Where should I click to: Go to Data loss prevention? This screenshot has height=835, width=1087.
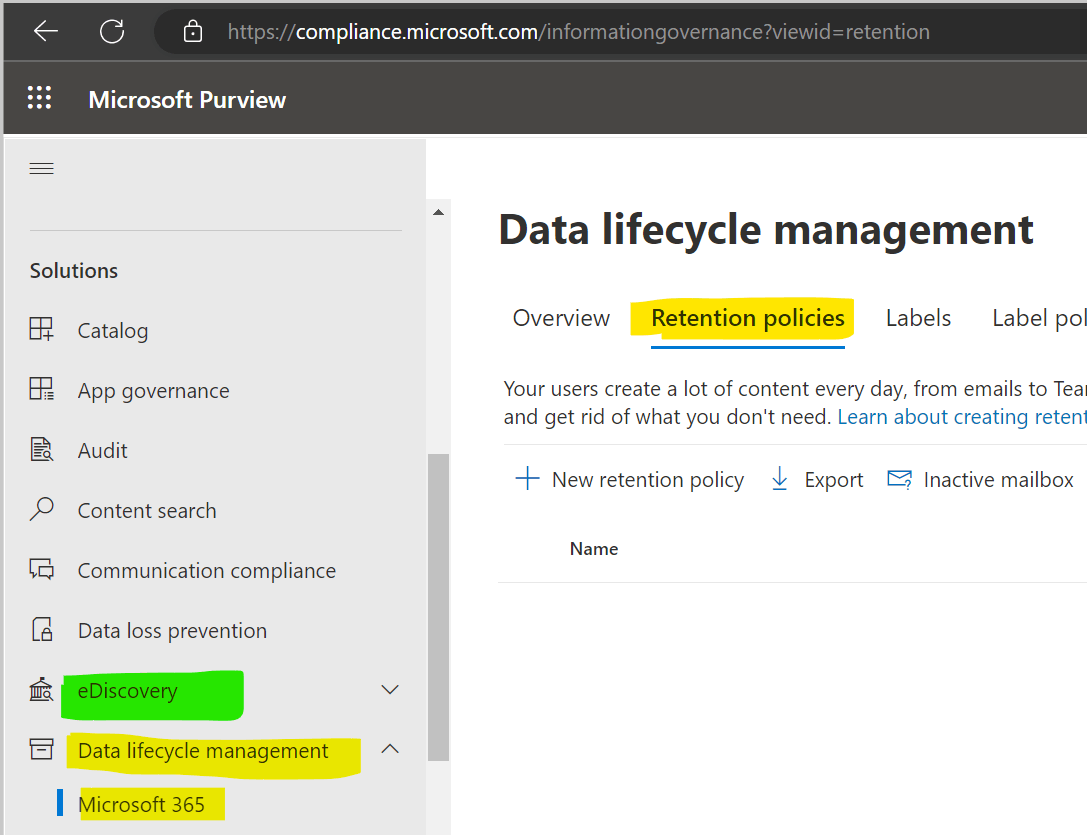tap(172, 630)
